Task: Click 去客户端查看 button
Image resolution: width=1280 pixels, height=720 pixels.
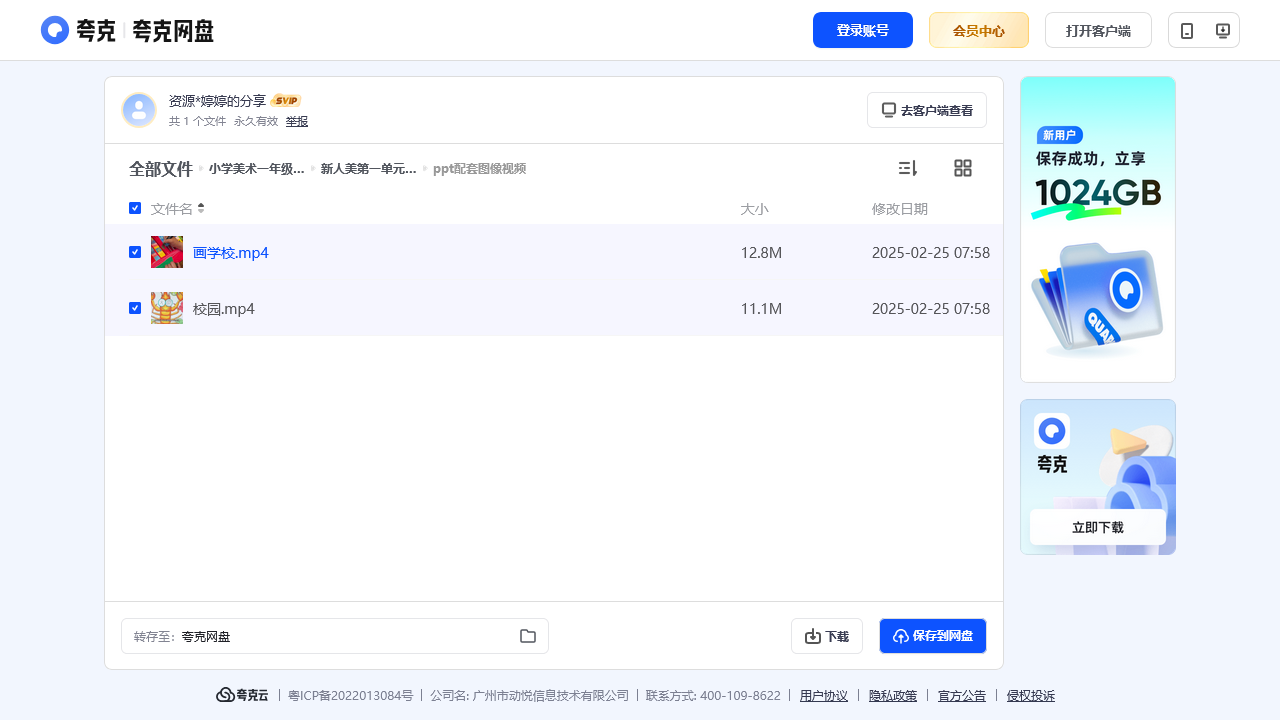Action: point(927,110)
